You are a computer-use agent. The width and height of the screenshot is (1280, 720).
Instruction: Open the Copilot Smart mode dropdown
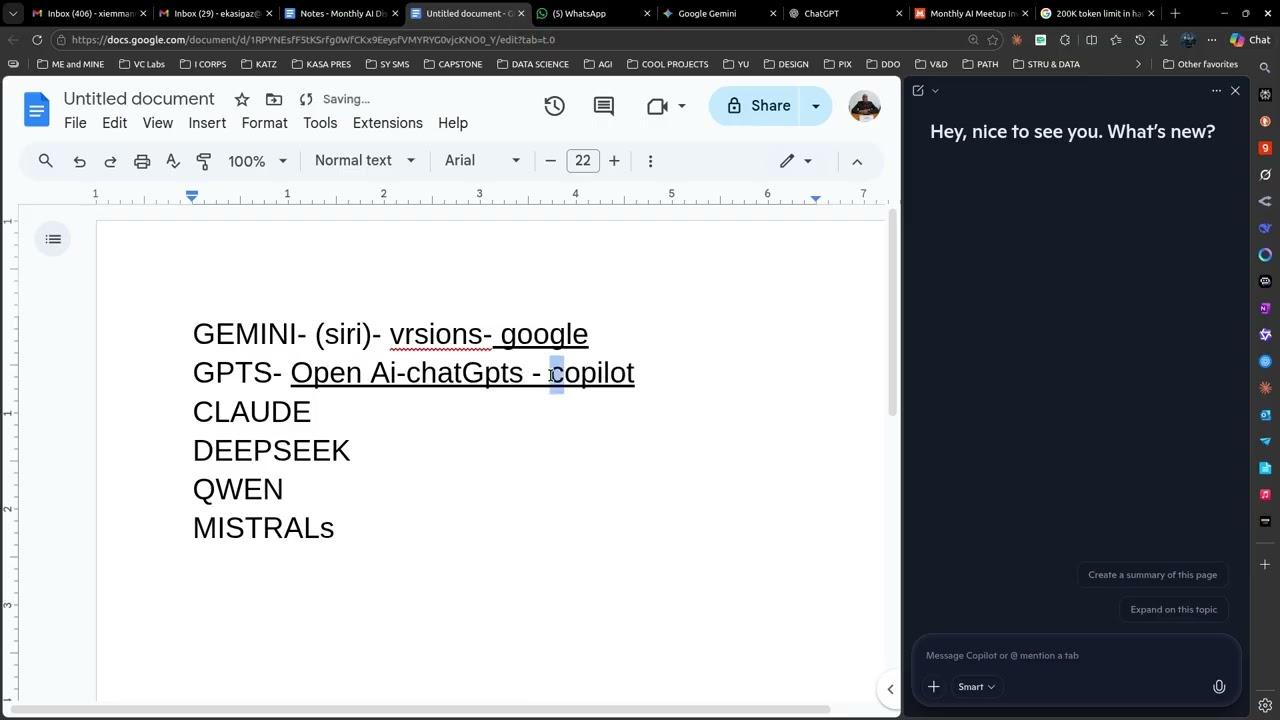[976, 687]
